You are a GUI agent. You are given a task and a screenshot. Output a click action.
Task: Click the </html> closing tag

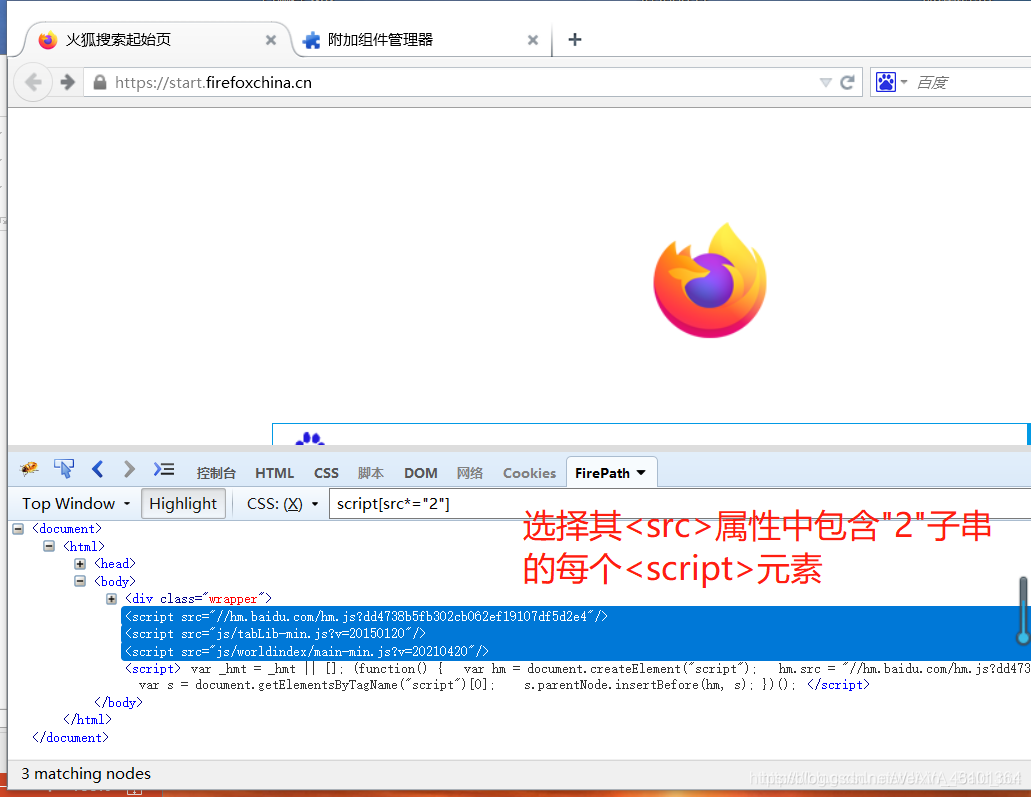pyautogui.click(x=87, y=719)
